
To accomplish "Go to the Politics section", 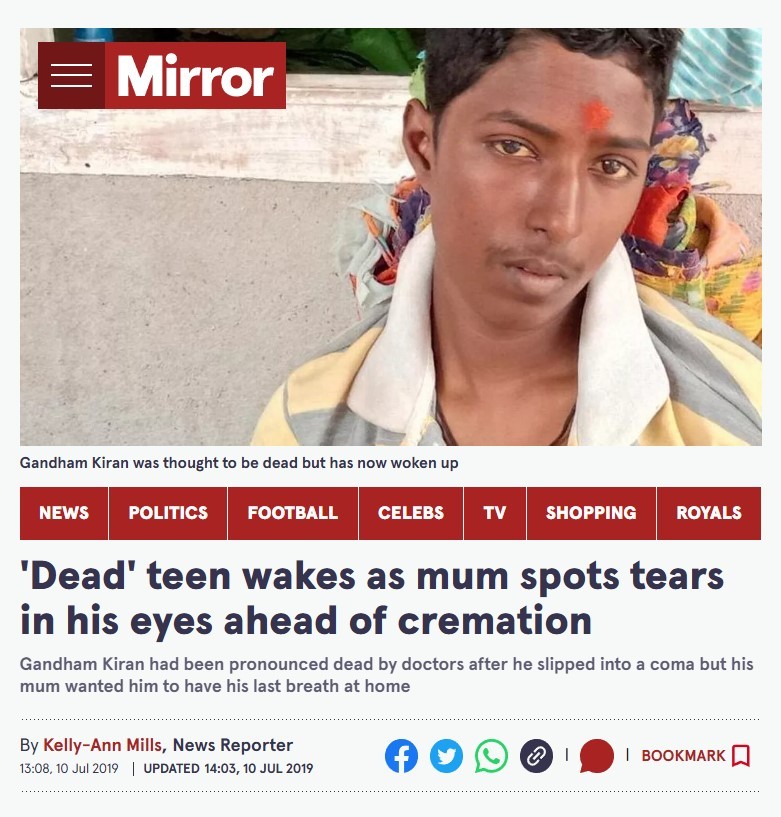I will [x=168, y=513].
